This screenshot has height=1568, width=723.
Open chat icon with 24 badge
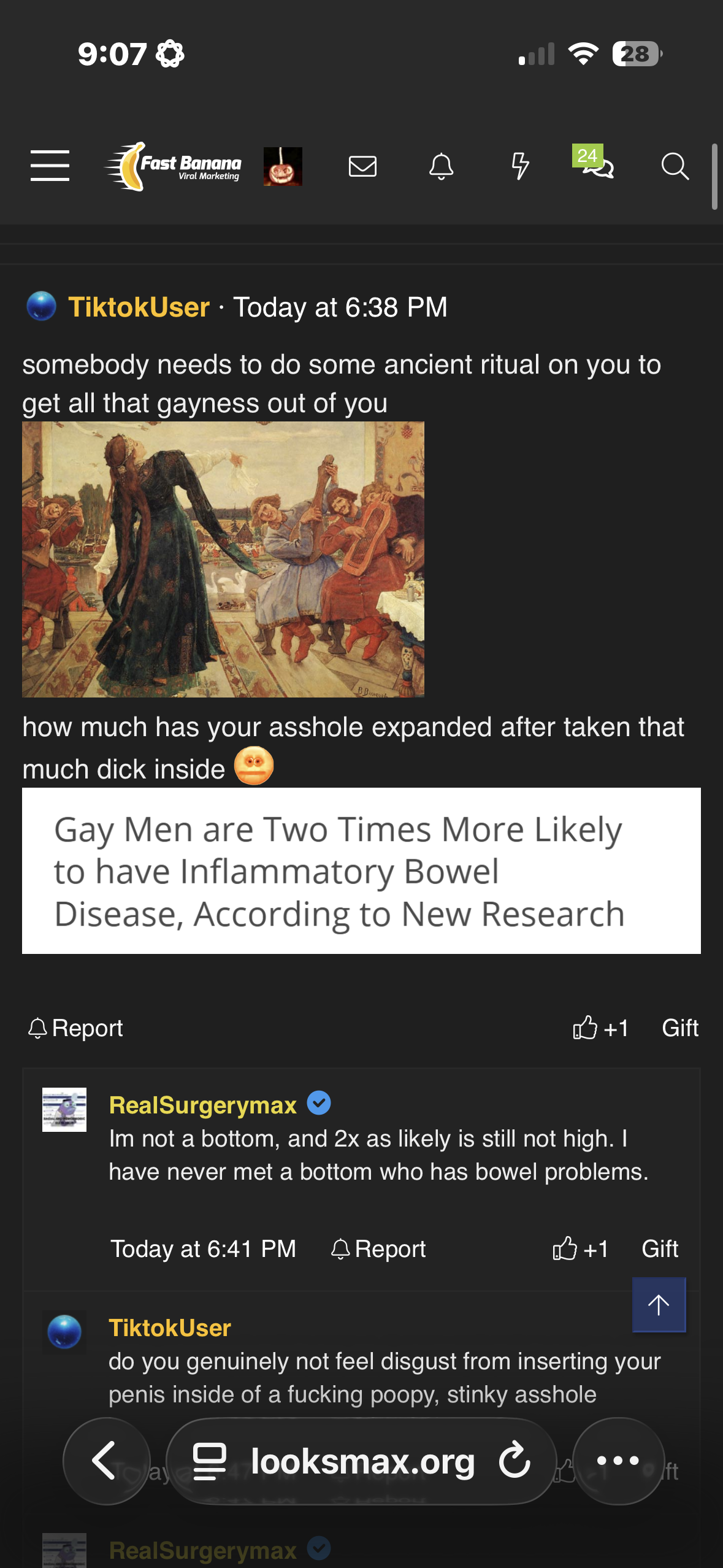coord(594,163)
